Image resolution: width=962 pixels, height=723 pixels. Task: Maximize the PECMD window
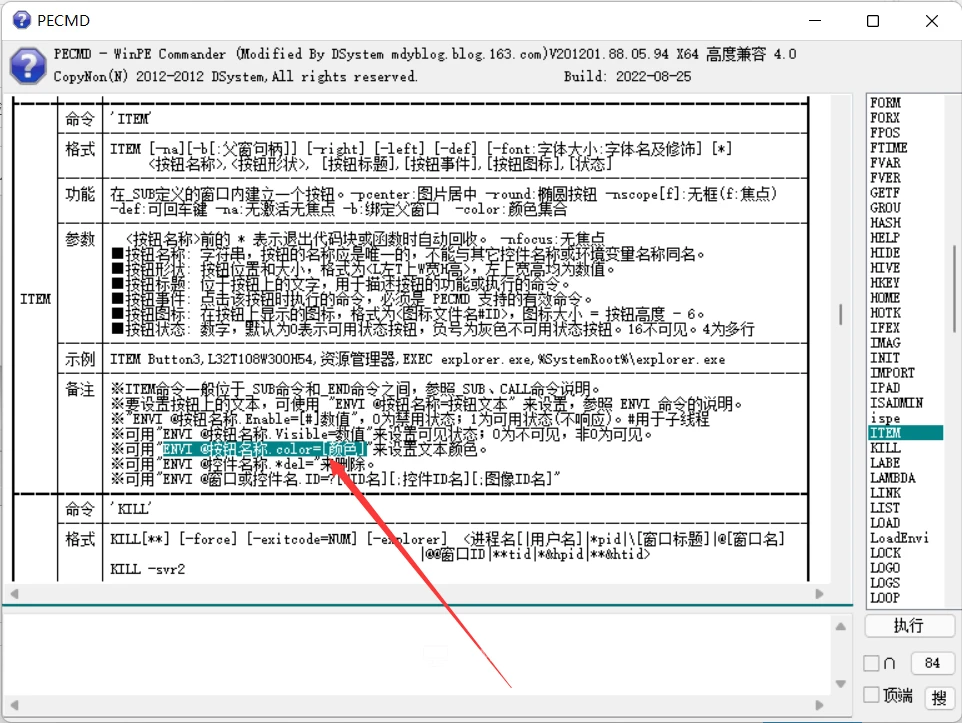(x=872, y=21)
